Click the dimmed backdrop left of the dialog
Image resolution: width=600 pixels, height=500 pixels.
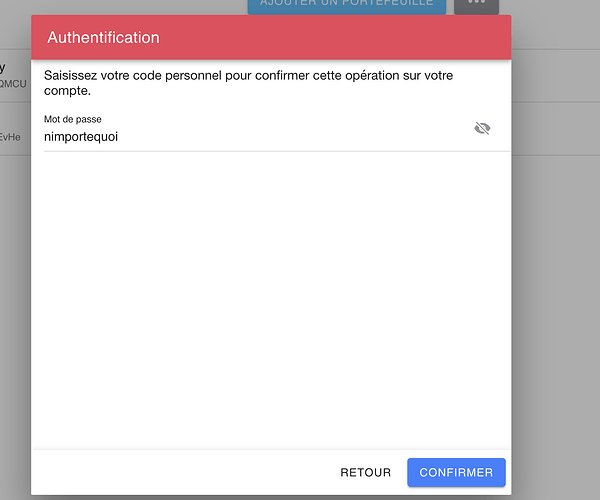click(14, 300)
